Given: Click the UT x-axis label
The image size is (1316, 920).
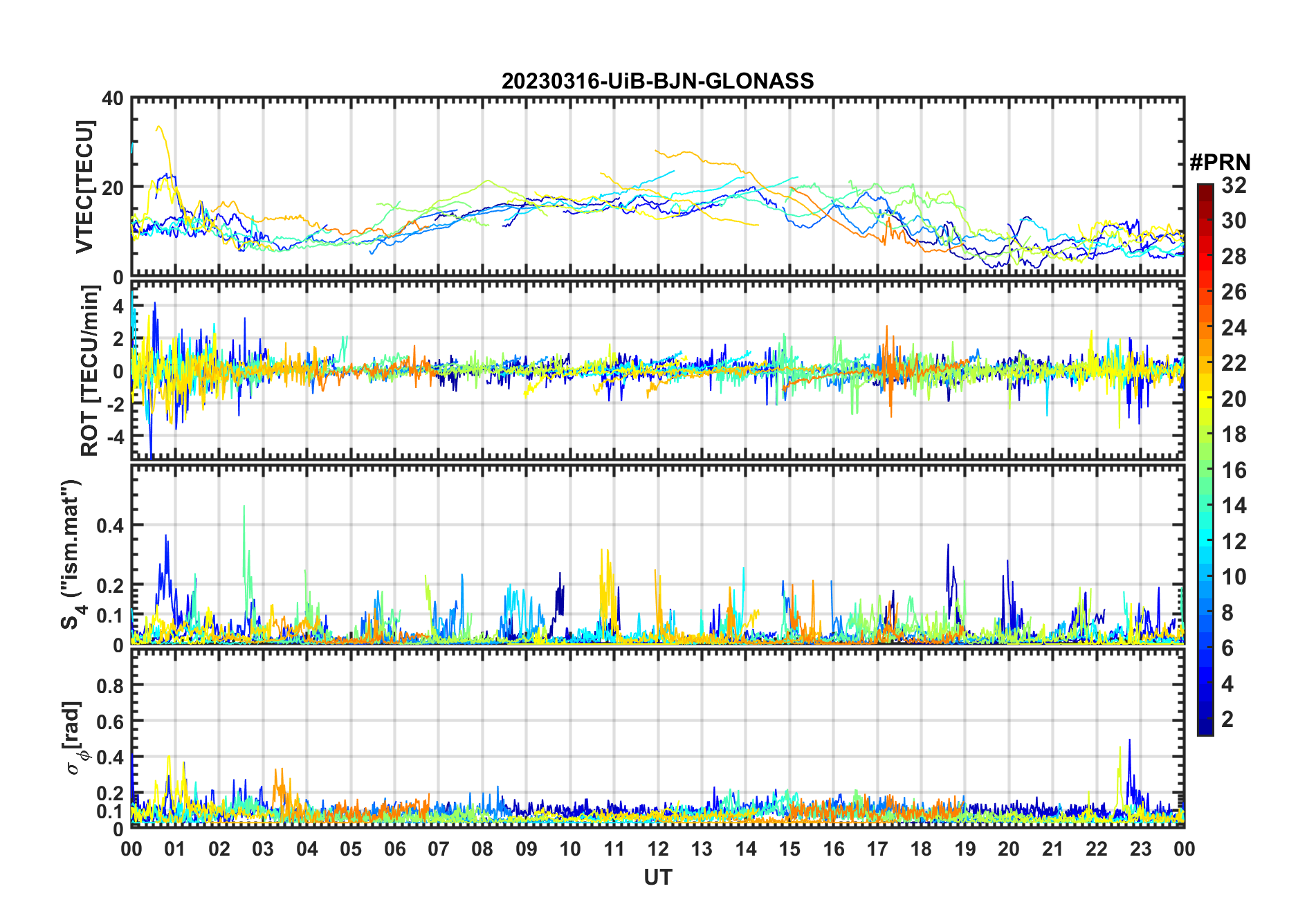Looking at the screenshot, I should click(657, 878).
